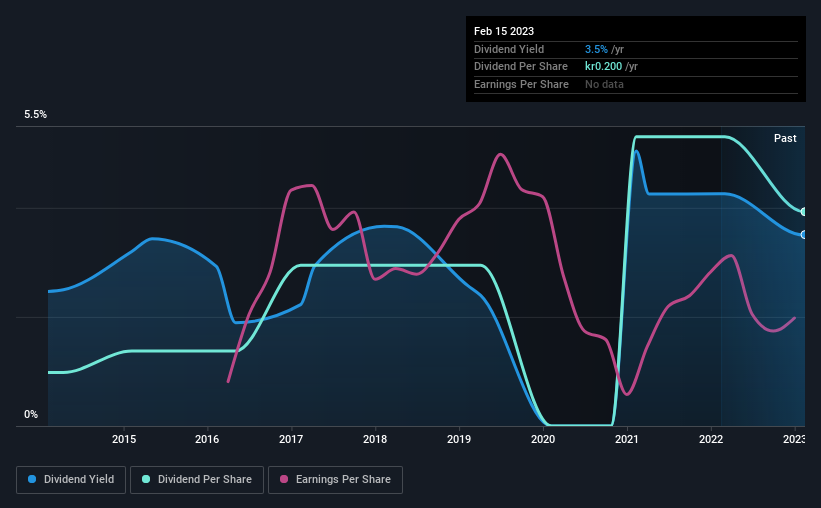
Task: Click the teal Dividend Per Share legend dot
Action: (146, 479)
